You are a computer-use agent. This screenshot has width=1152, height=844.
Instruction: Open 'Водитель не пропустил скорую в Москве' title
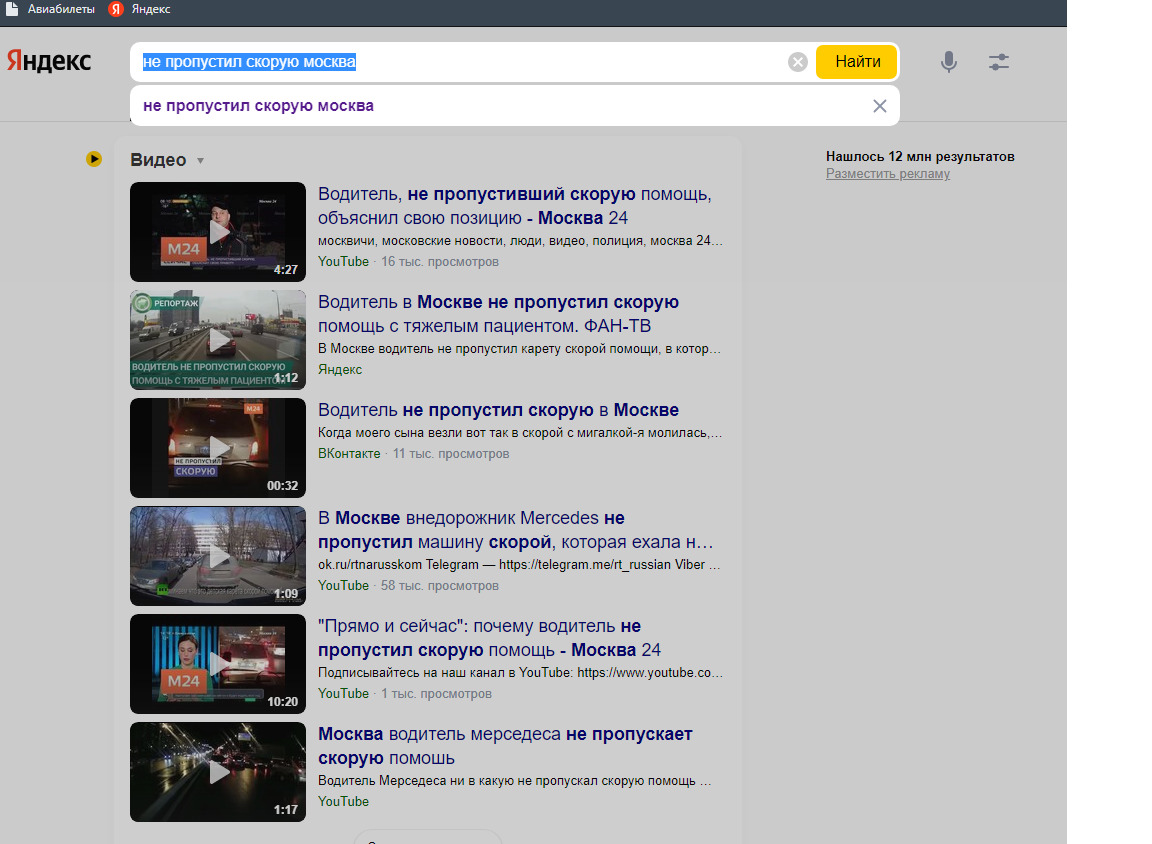point(498,410)
